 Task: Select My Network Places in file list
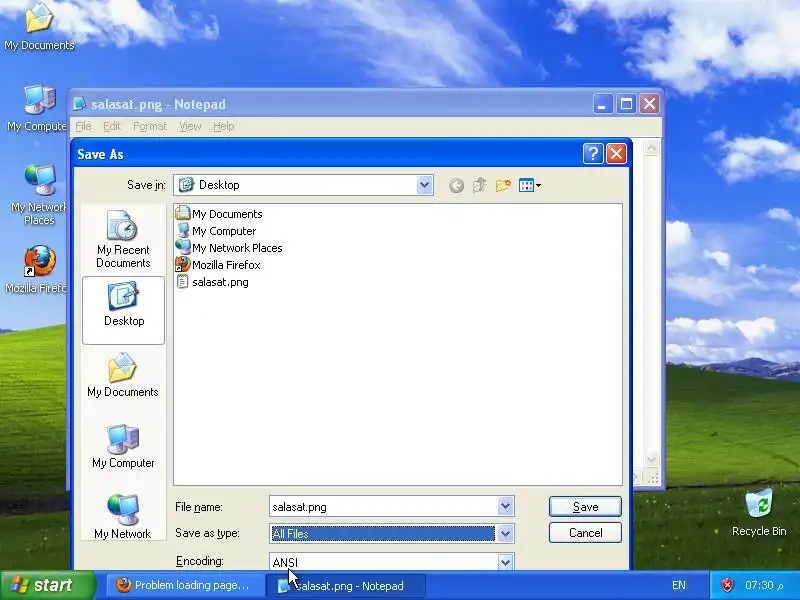(229, 248)
